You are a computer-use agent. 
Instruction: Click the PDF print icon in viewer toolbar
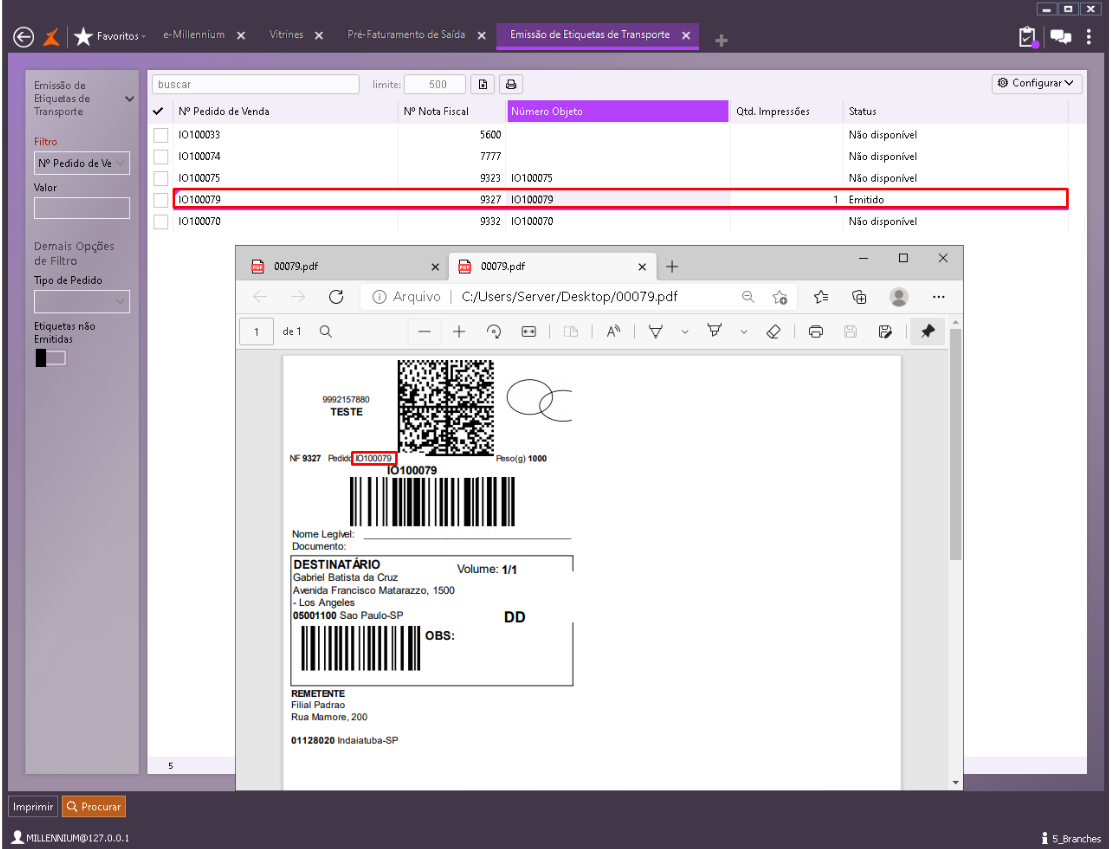click(816, 332)
